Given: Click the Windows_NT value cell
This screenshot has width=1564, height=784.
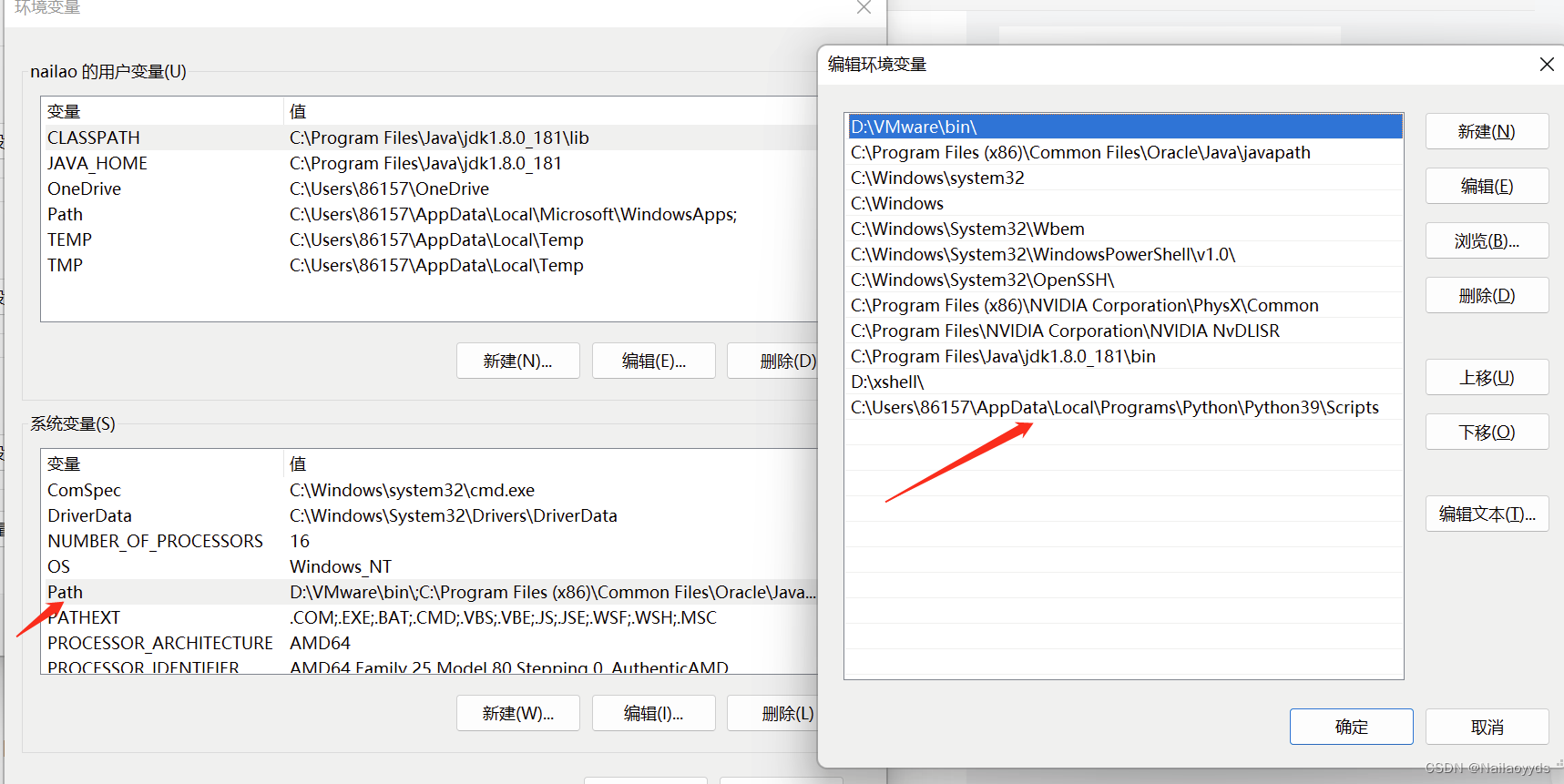Looking at the screenshot, I should [340, 566].
